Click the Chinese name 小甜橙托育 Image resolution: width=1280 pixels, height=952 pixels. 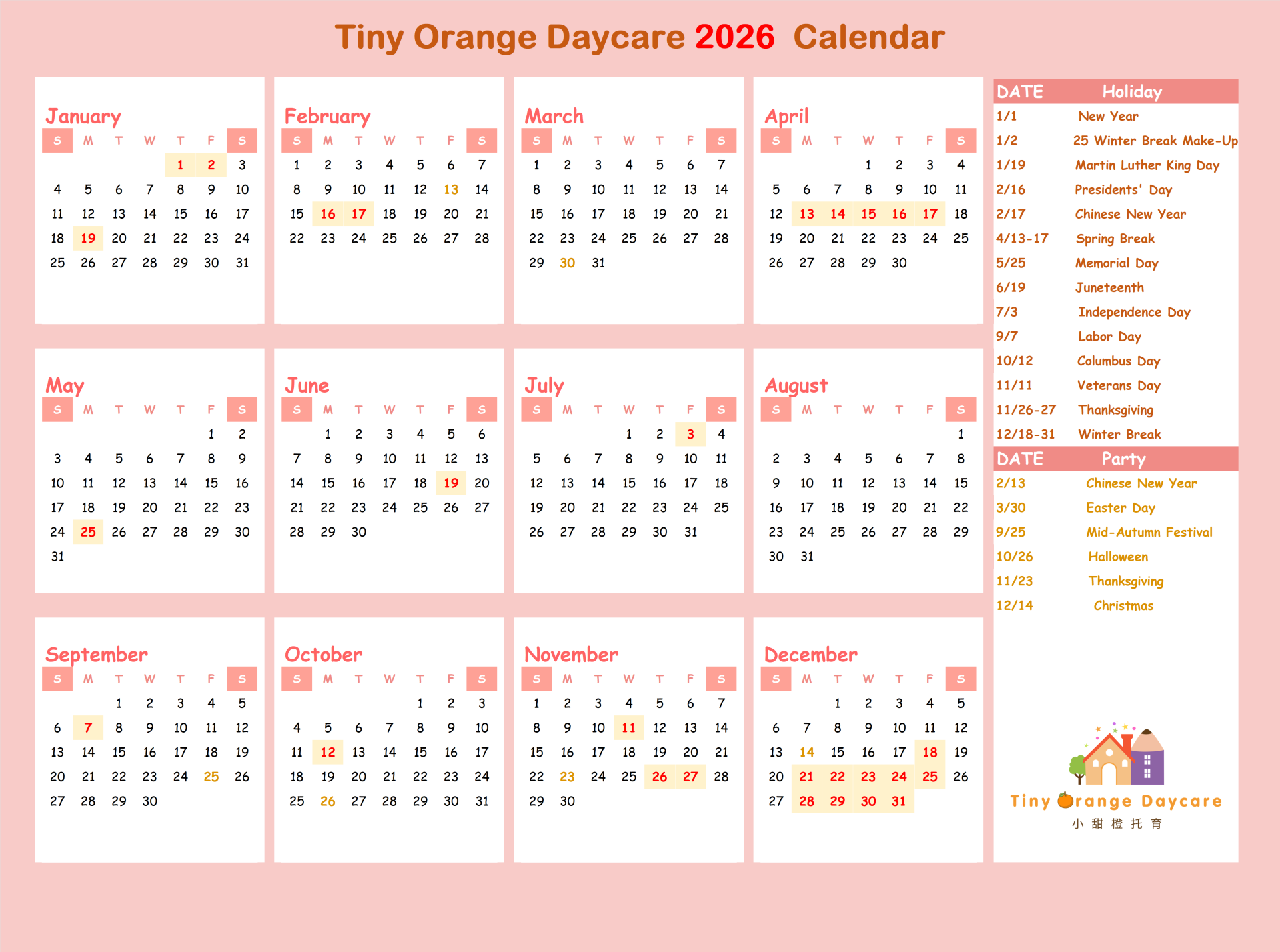[x=1117, y=824]
